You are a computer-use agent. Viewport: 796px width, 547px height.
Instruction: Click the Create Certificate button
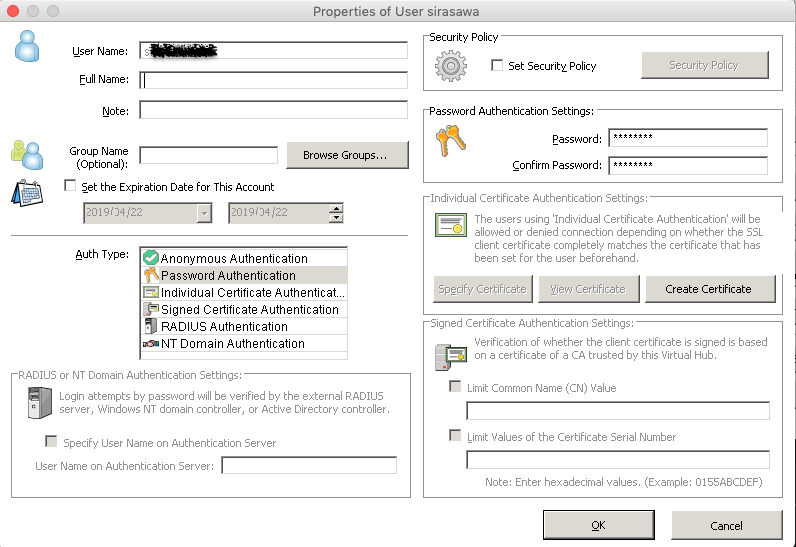coord(708,289)
